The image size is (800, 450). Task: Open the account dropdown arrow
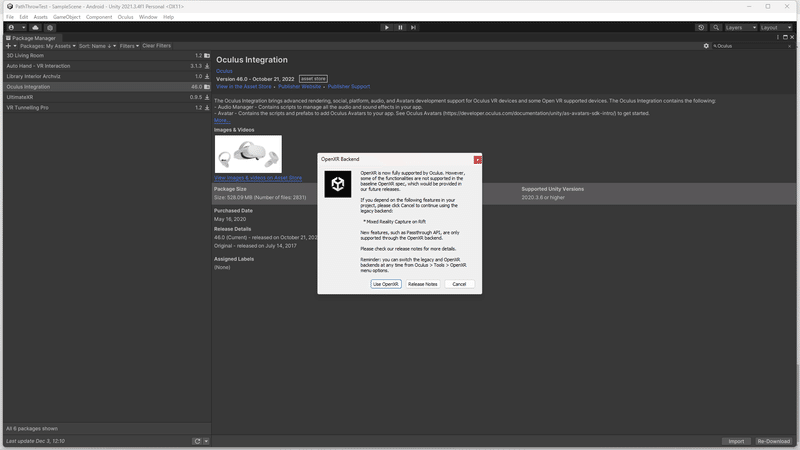pyautogui.click(x=23, y=28)
